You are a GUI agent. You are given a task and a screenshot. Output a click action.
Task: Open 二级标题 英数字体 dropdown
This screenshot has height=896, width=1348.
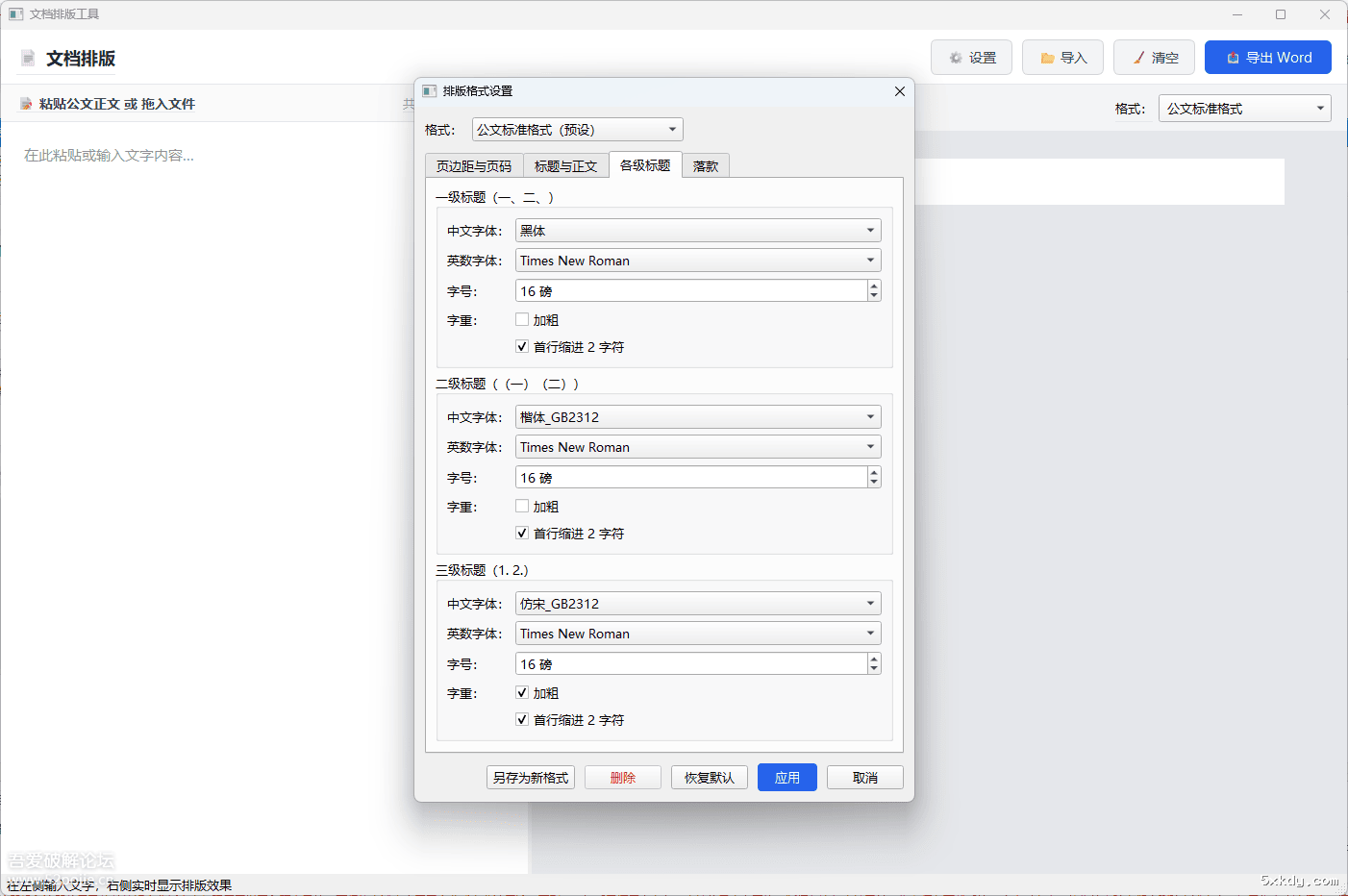[698, 447]
